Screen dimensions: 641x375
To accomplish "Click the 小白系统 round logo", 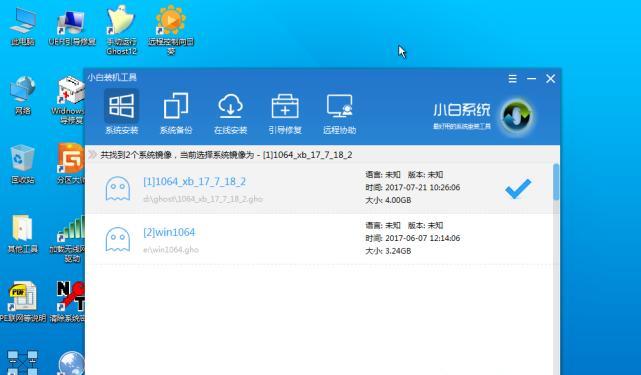I will coord(517,116).
